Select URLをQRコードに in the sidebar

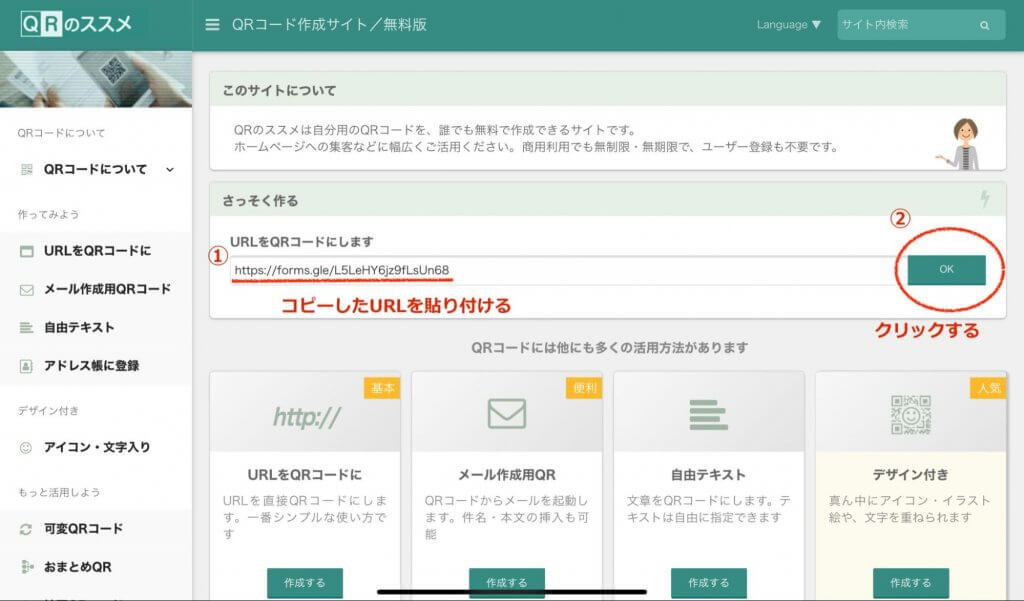coord(96,251)
